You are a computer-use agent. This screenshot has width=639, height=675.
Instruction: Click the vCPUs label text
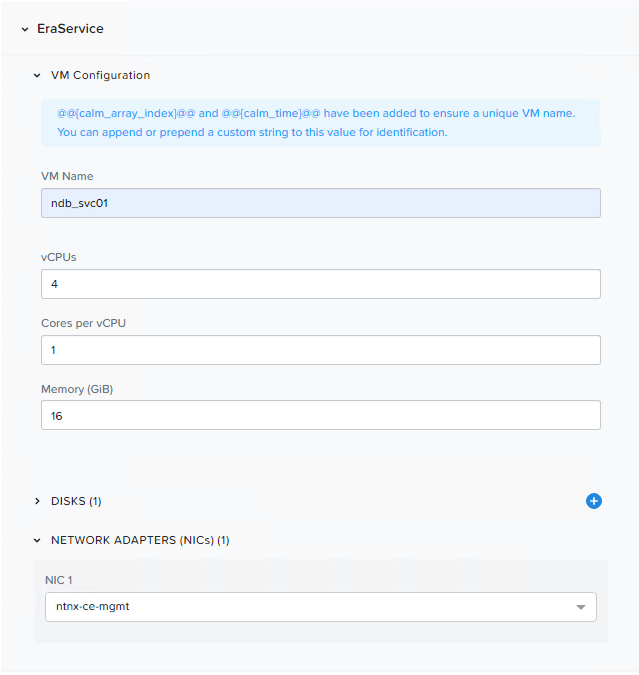pos(59,257)
